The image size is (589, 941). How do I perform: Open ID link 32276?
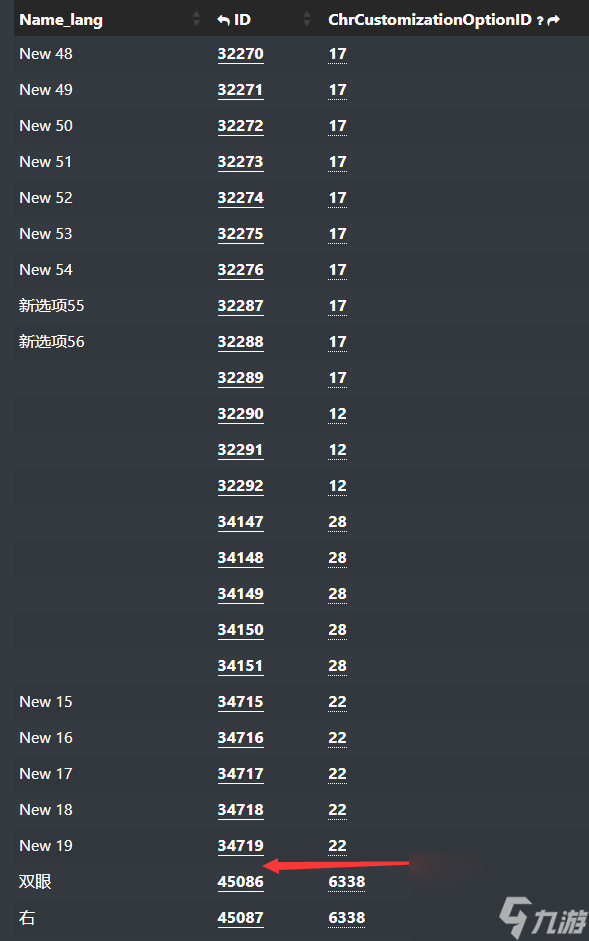pos(240,270)
